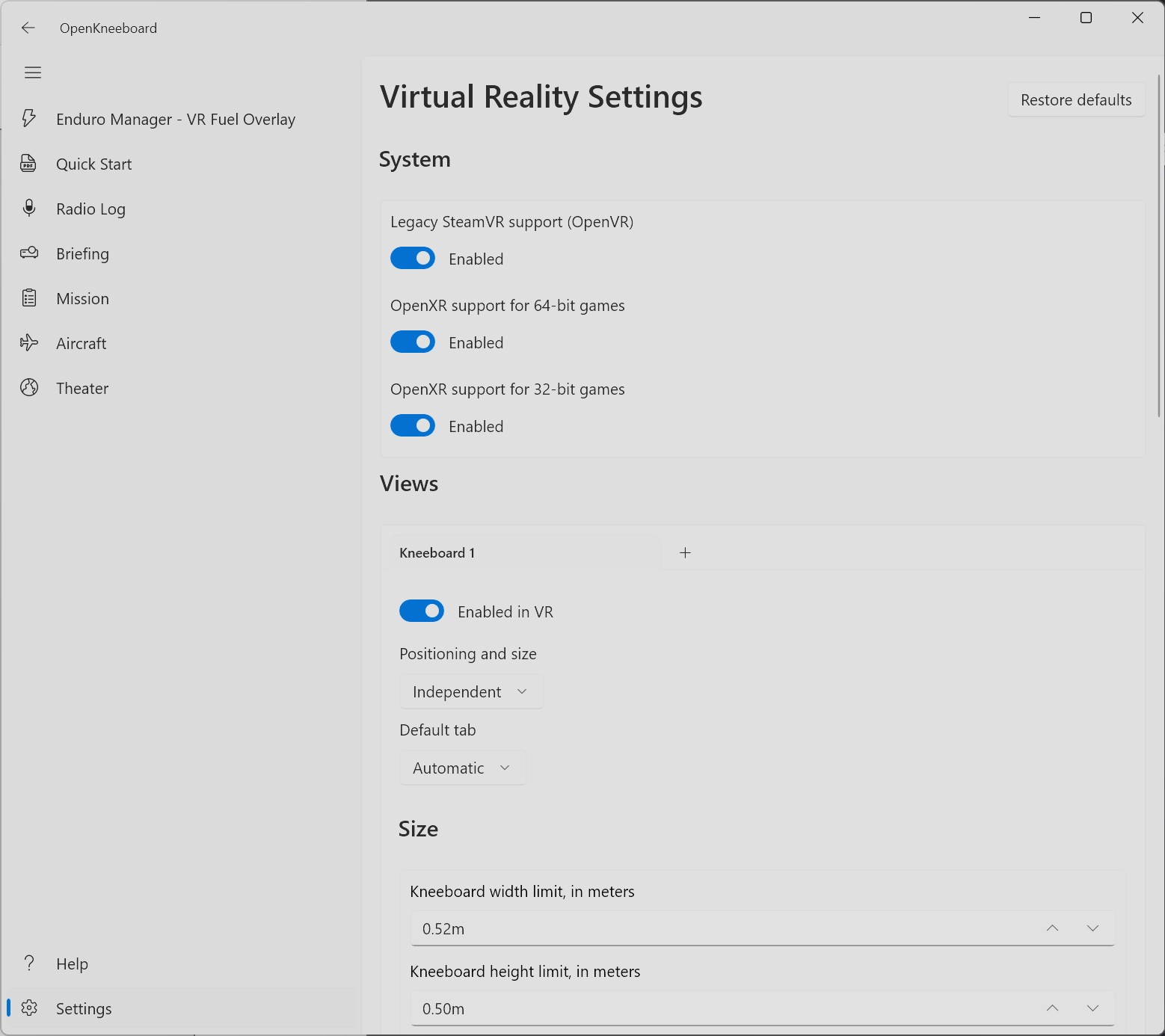Toggle OpenXR support for 64-bit games

pos(413,342)
